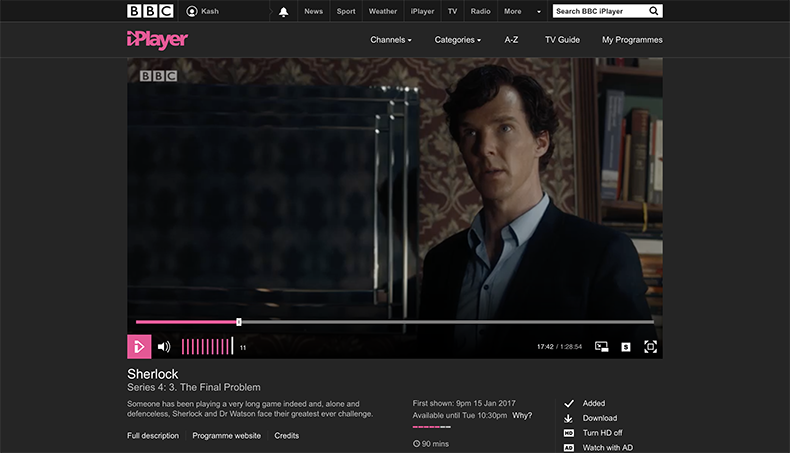Click the Why? availability link
Screen dimensions: 790x453
click(522, 415)
